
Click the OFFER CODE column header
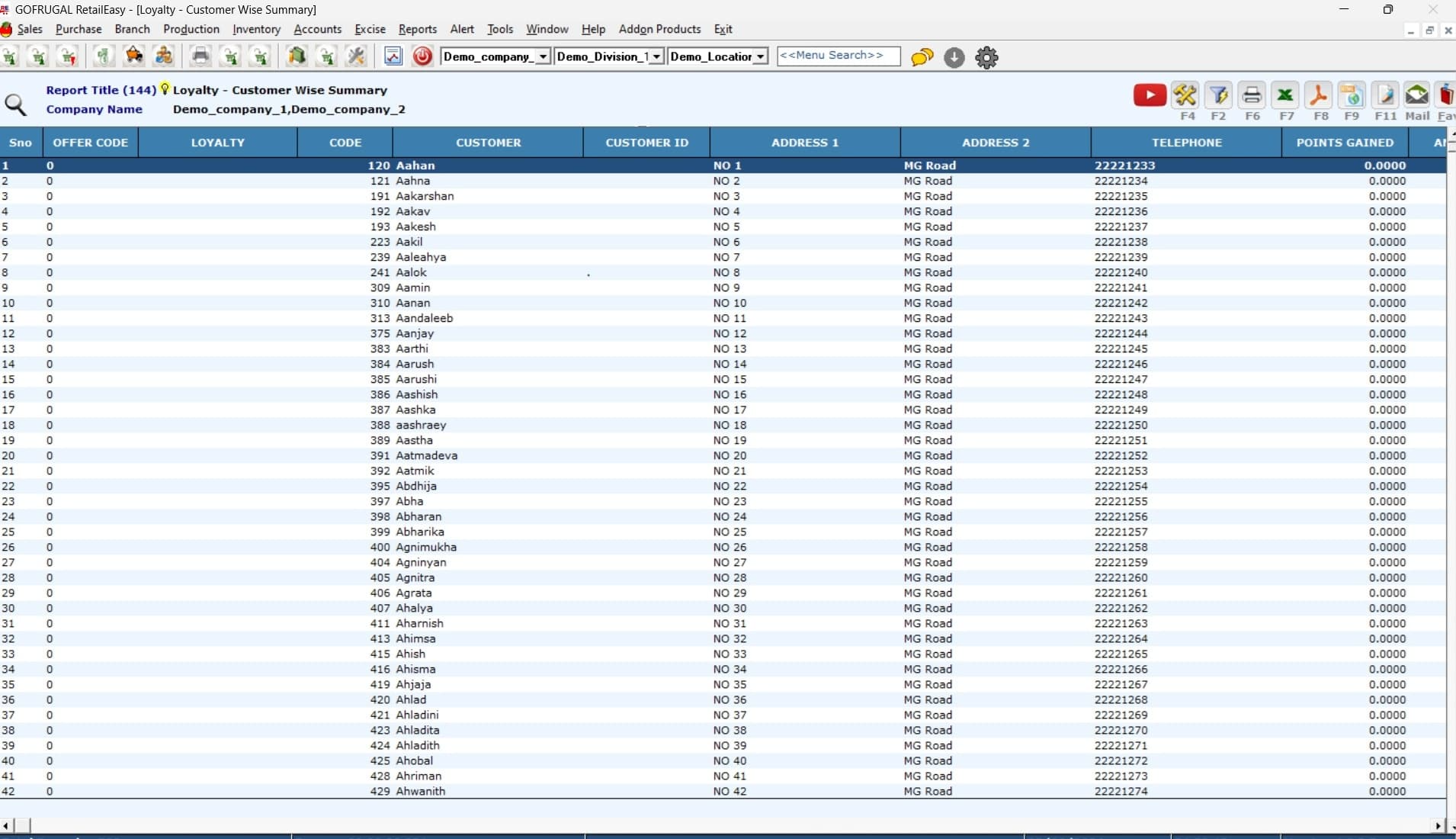click(91, 143)
